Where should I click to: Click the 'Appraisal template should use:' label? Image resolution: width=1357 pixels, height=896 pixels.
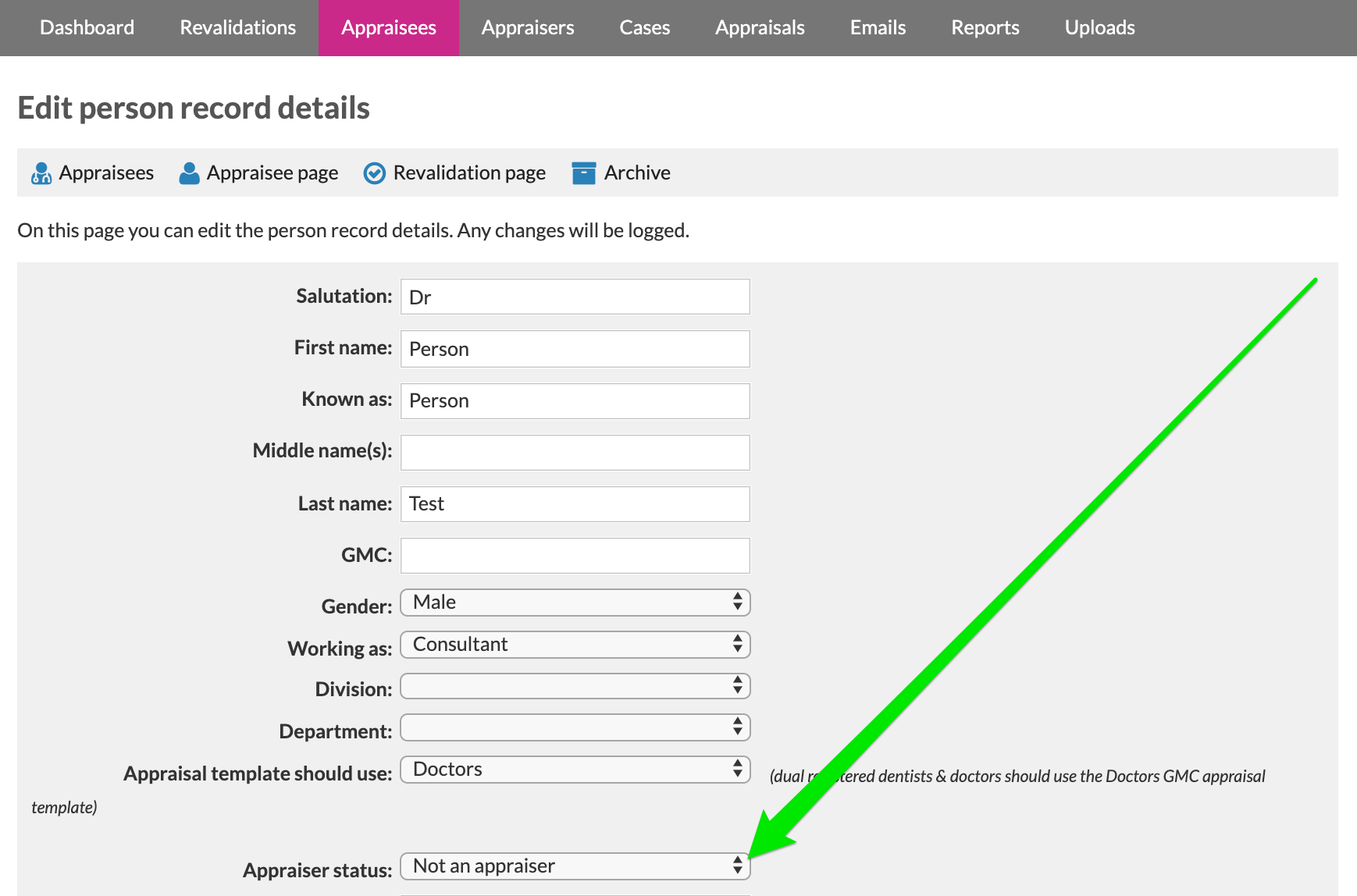point(258,773)
